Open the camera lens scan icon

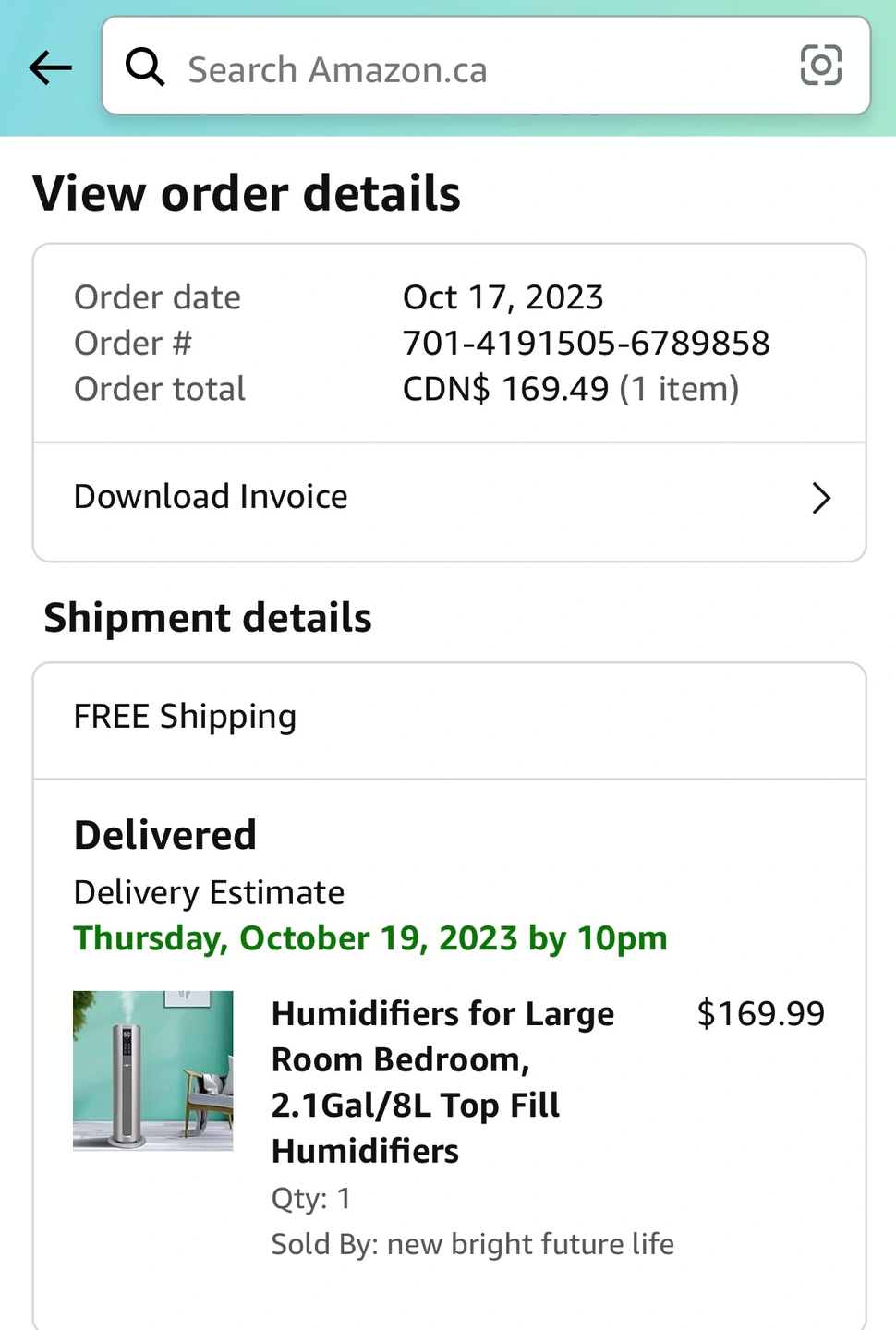click(x=820, y=66)
